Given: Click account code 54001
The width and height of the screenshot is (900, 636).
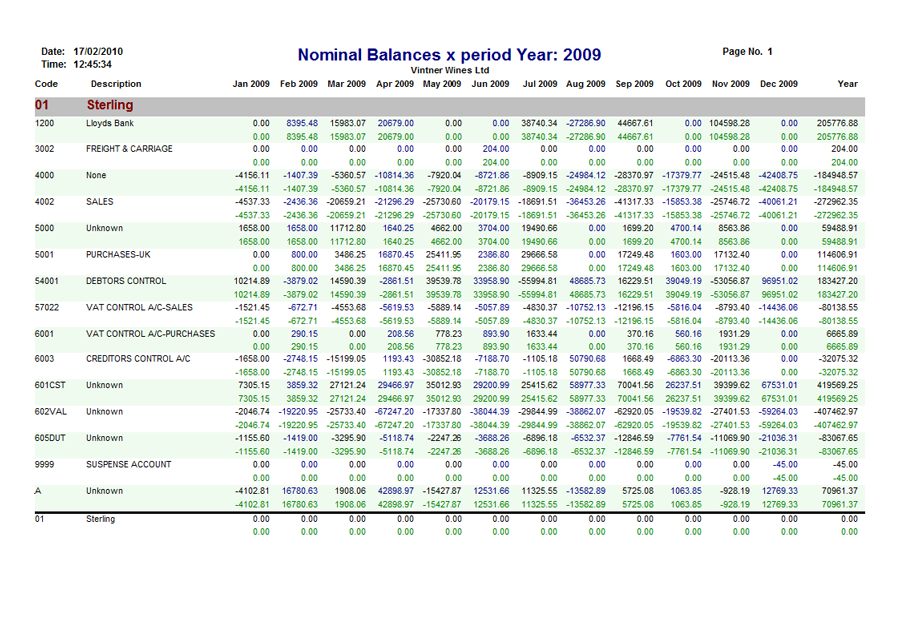Looking at the screenshot, I should click(x=46, y=281).
